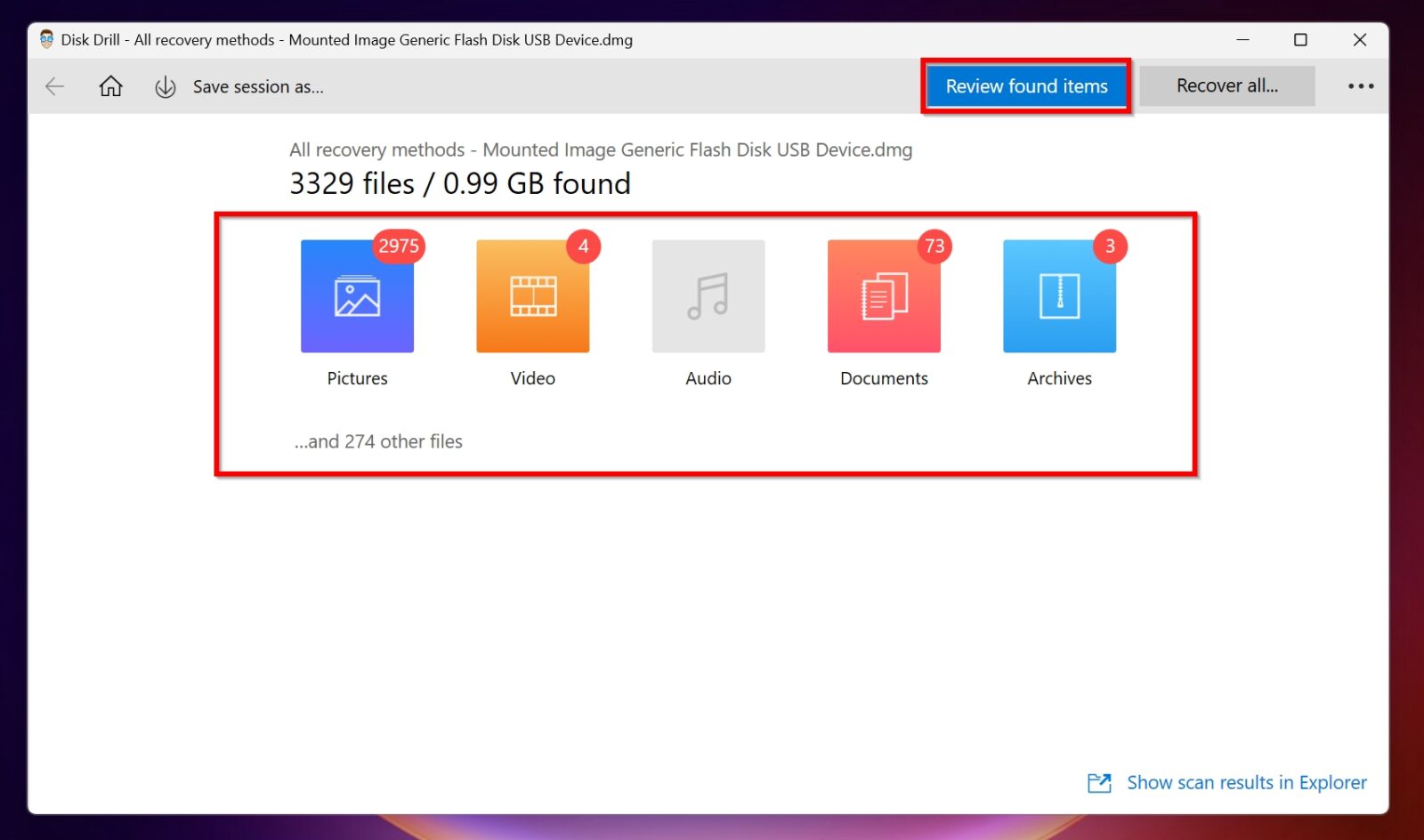Image resolution: width=1424 pixels, height=840 pixels.
Task: Click '3329 files / 0.99 GB found' heading
Action: coord(460,183)
